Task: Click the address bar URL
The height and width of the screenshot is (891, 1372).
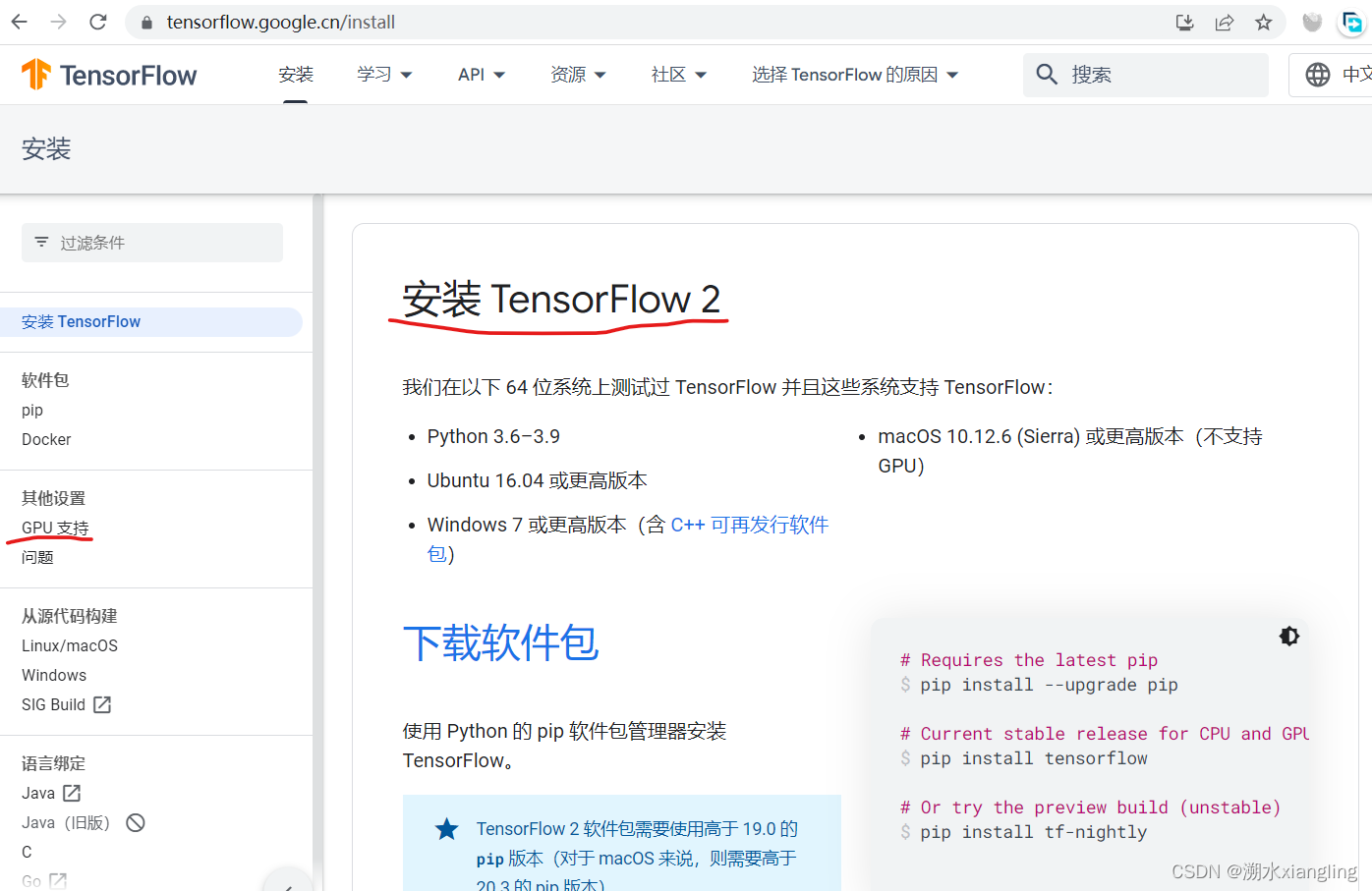Action: pyautogui.click(x=280, y=23)
